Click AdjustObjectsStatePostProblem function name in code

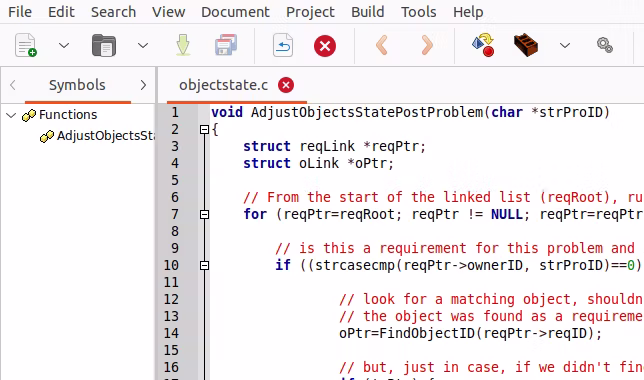tap(367, 112)
